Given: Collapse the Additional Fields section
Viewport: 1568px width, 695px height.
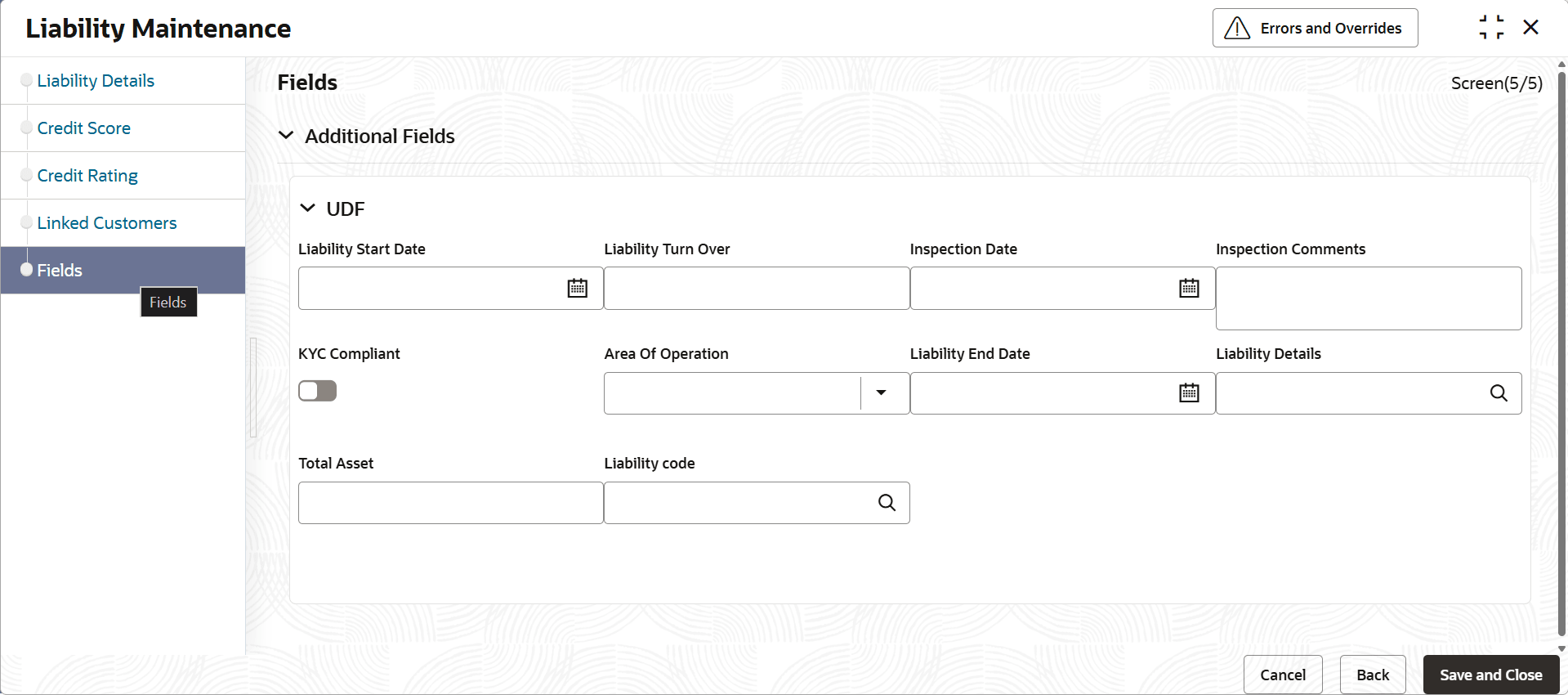Looking at the screenshot, I should [286, 136].
